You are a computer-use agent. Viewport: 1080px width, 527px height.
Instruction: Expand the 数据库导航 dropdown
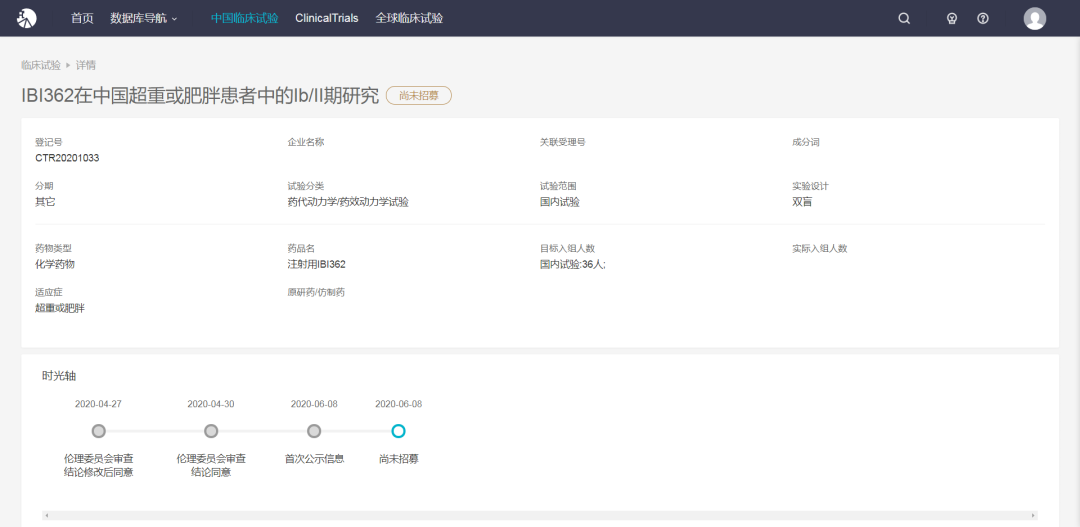point(144,19)
